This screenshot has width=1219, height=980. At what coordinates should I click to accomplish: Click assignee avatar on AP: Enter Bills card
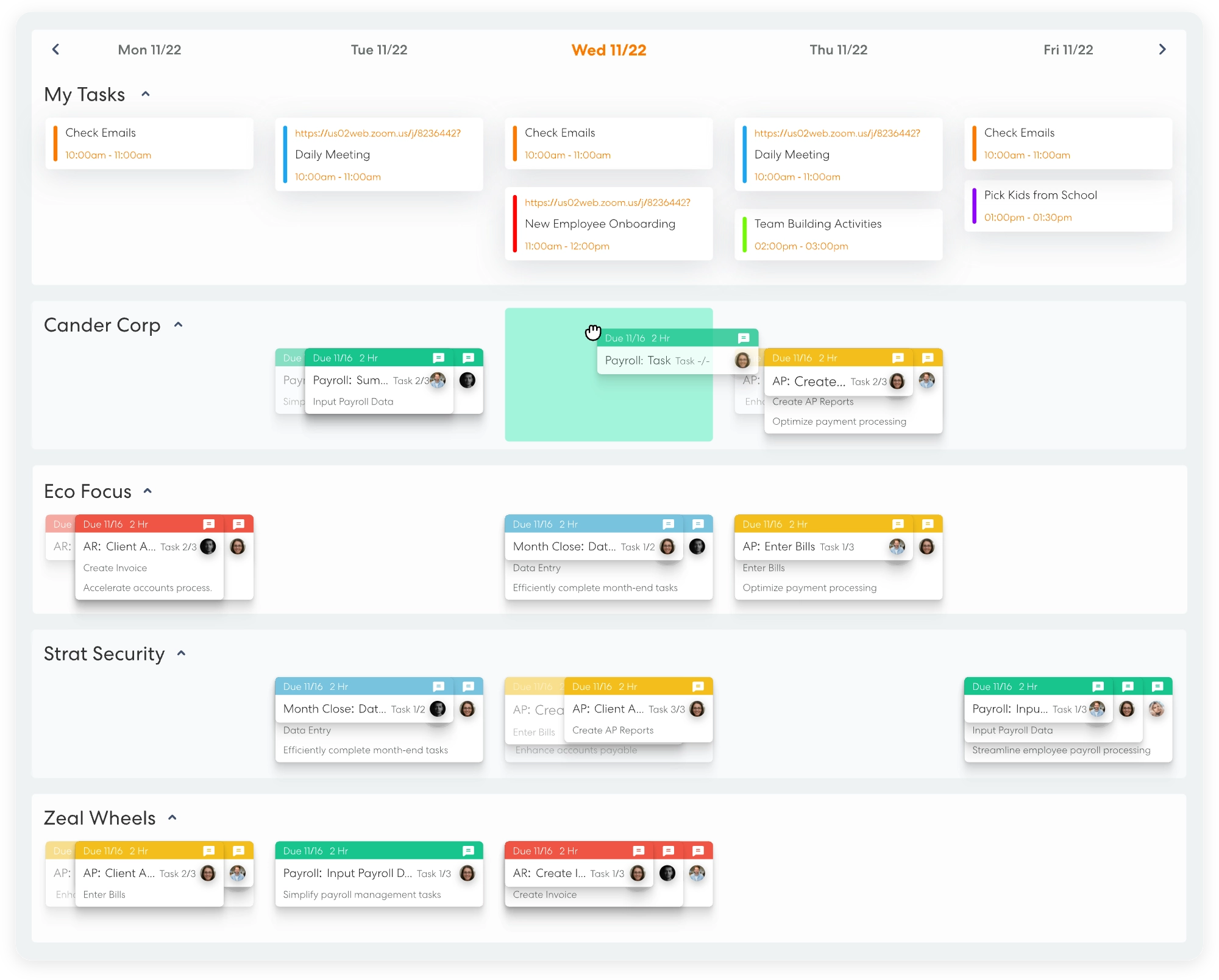(897, 547)
